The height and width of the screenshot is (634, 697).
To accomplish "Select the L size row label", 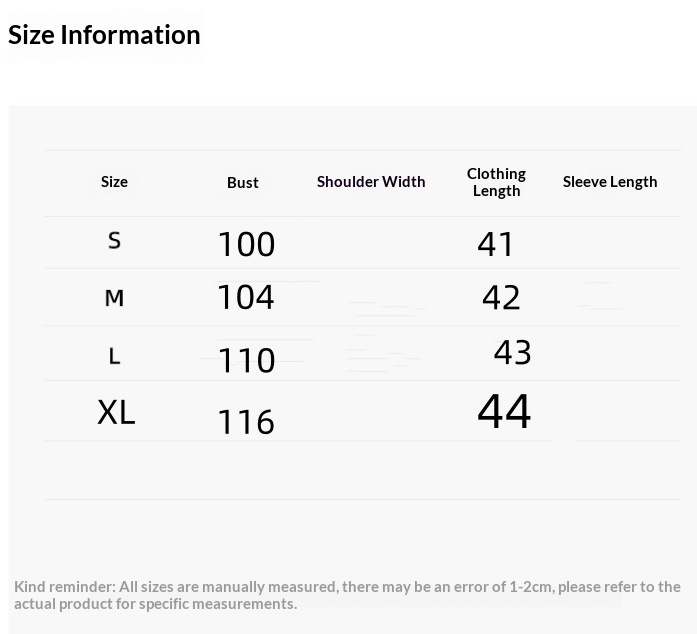I will pos(114,357).
